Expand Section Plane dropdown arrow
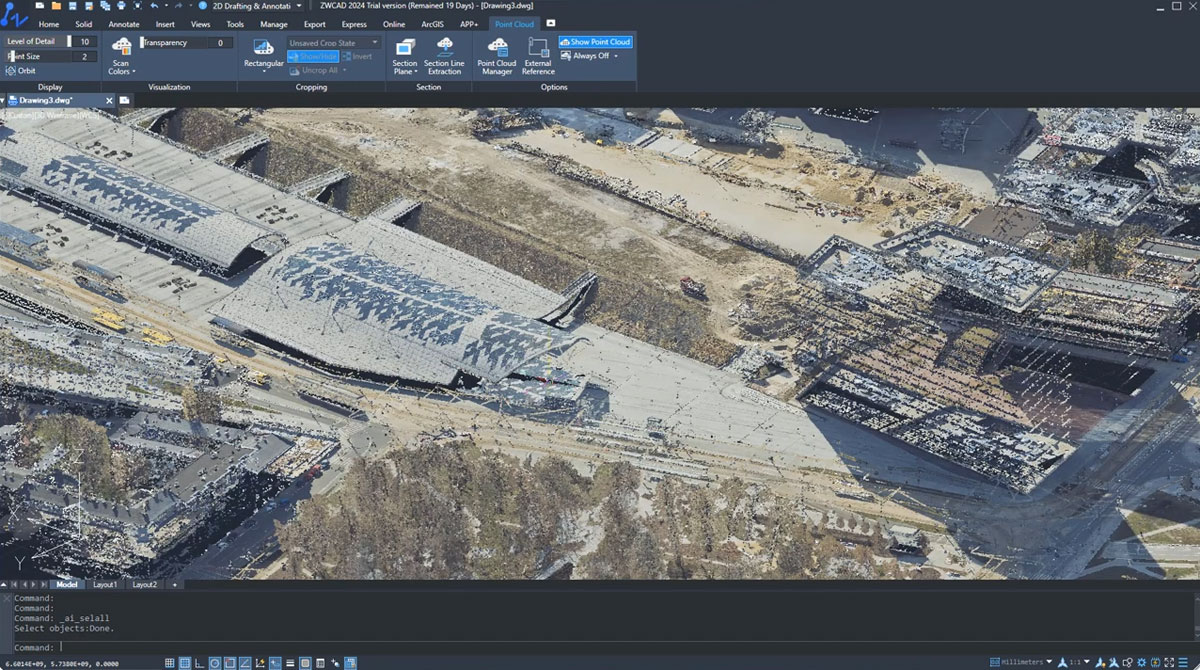Screen dimensions: 1200x670 (x=416, y=72)
